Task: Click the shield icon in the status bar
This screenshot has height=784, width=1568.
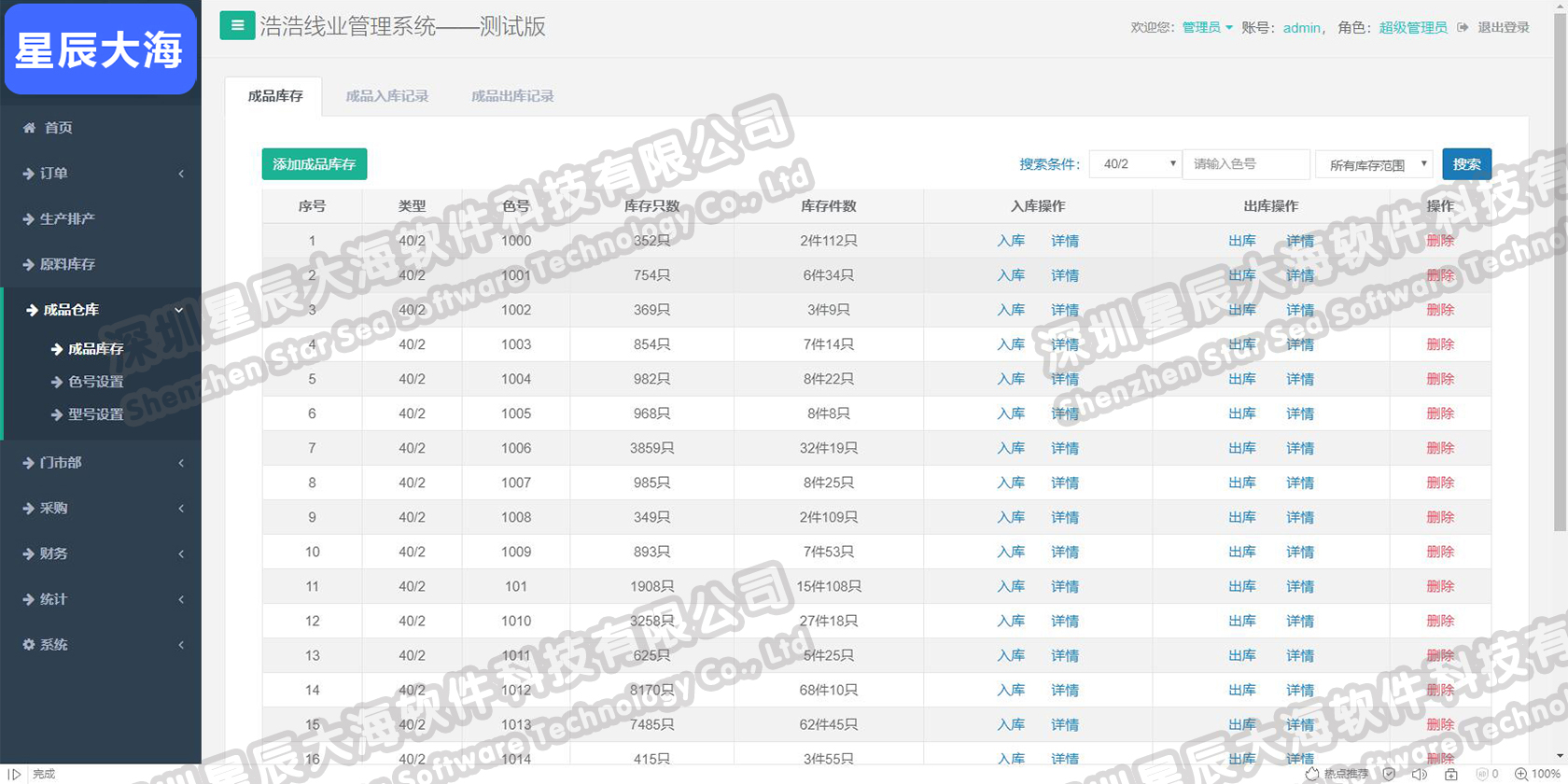Action: 1389,774
